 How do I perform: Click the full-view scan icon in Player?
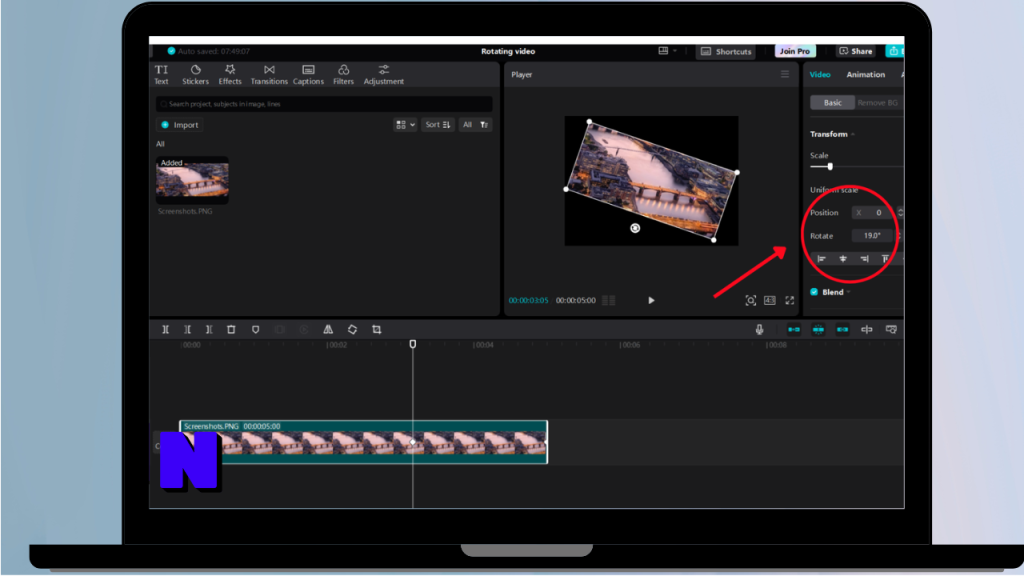click(x=750, y=300)
